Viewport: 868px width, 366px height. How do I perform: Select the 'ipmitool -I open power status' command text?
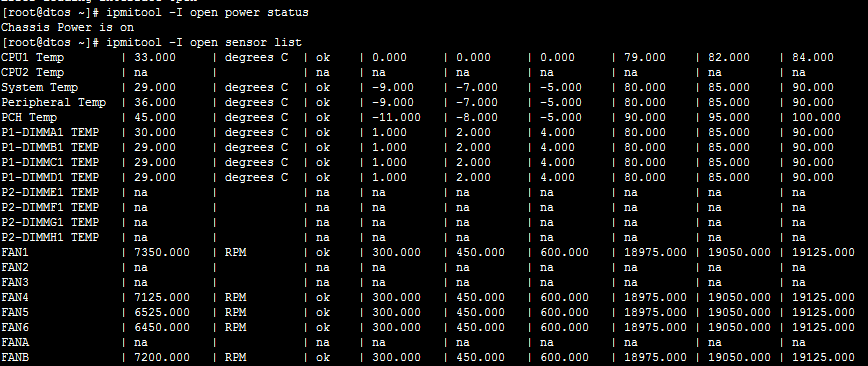tap(207, 12)
